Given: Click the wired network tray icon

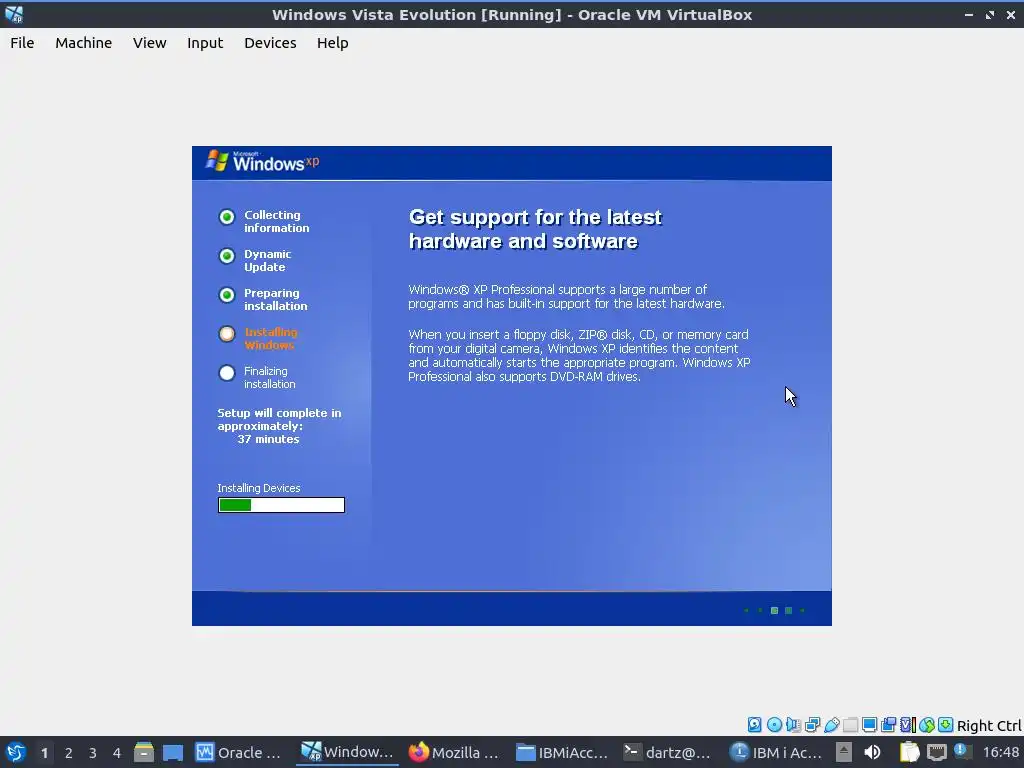Looking at the screenshot, I should [x=936, y=752].
